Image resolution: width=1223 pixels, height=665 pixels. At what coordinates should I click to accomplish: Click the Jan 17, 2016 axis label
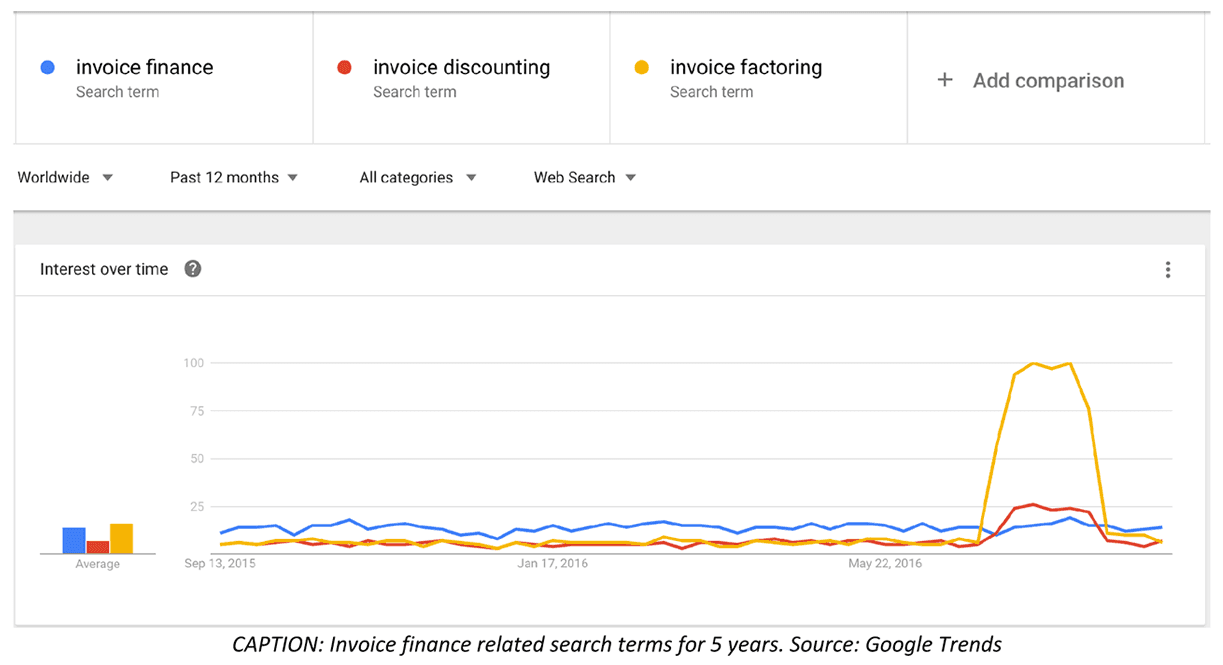(552, 564)
